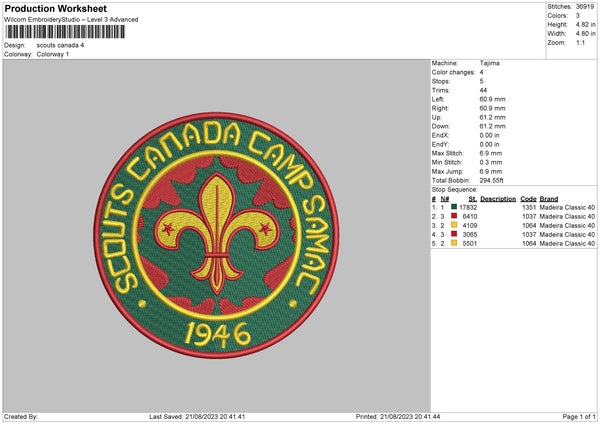Click the 'Last Saved: 21/08/2023 20.41.41' footer text
The height and width of the screenshot is (424, 600).
pos(197,417)
